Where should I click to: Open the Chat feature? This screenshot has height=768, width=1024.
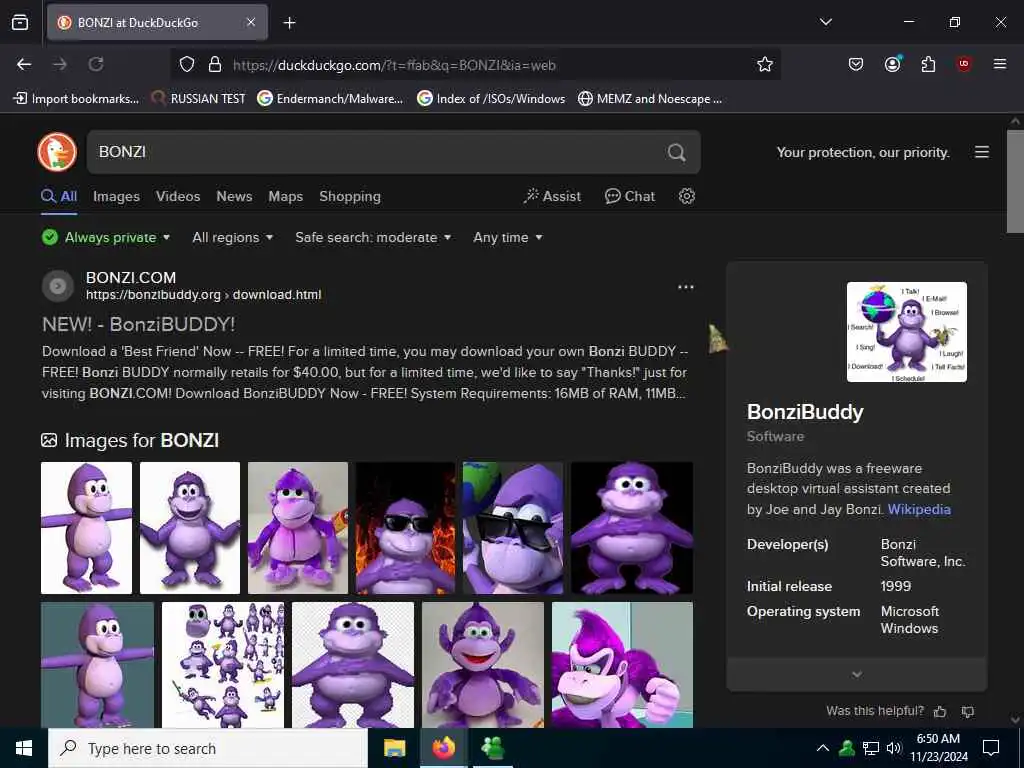[x=630, y=197]
